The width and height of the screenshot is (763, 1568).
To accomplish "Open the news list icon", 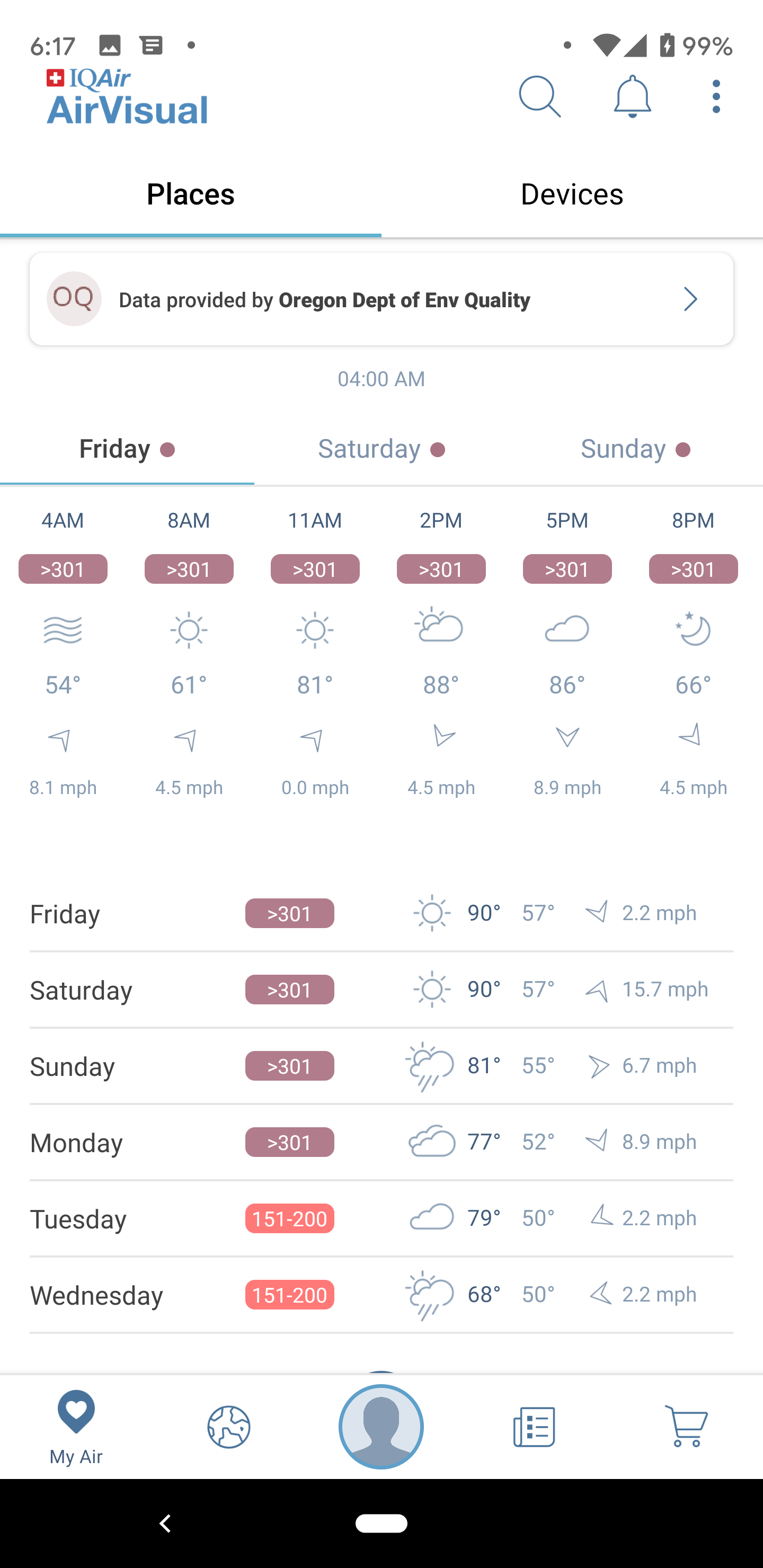I will point(534,1426).
